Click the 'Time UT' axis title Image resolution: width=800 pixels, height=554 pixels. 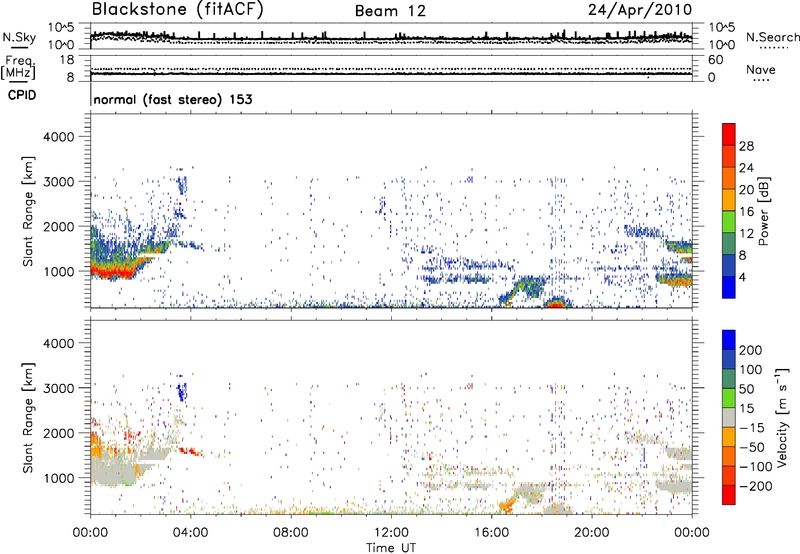pyautogui.click(x=391, y=548)
